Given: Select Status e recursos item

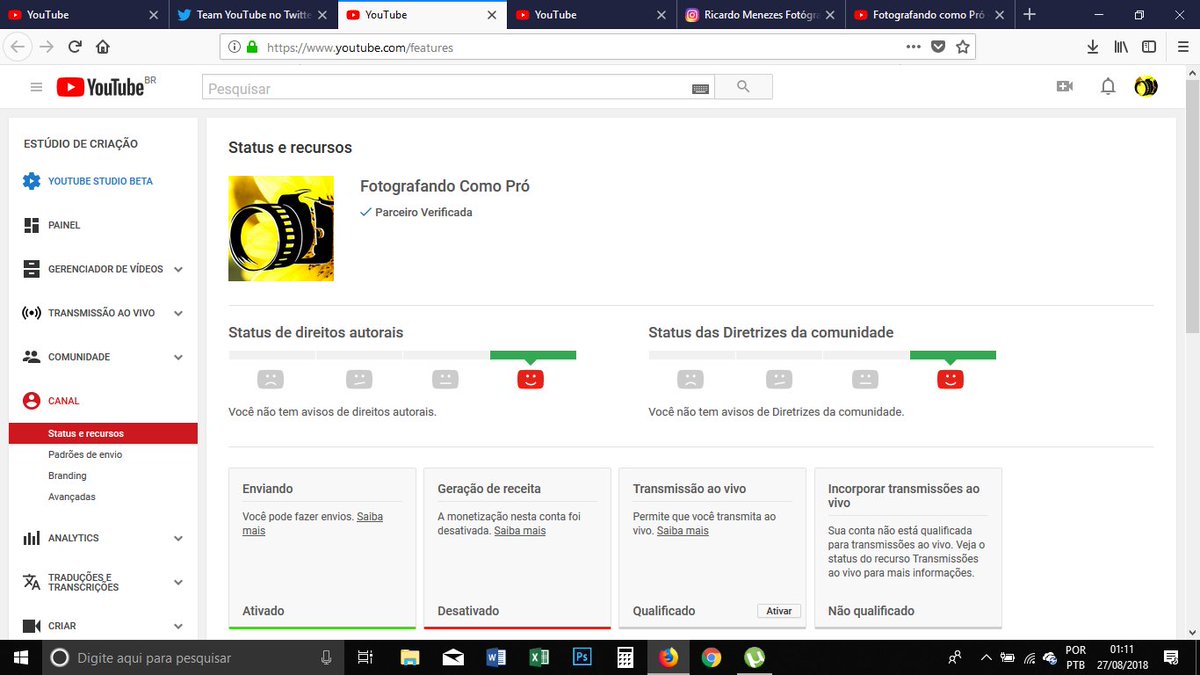Looking at the screenshot, I should [x=103, y=434].
